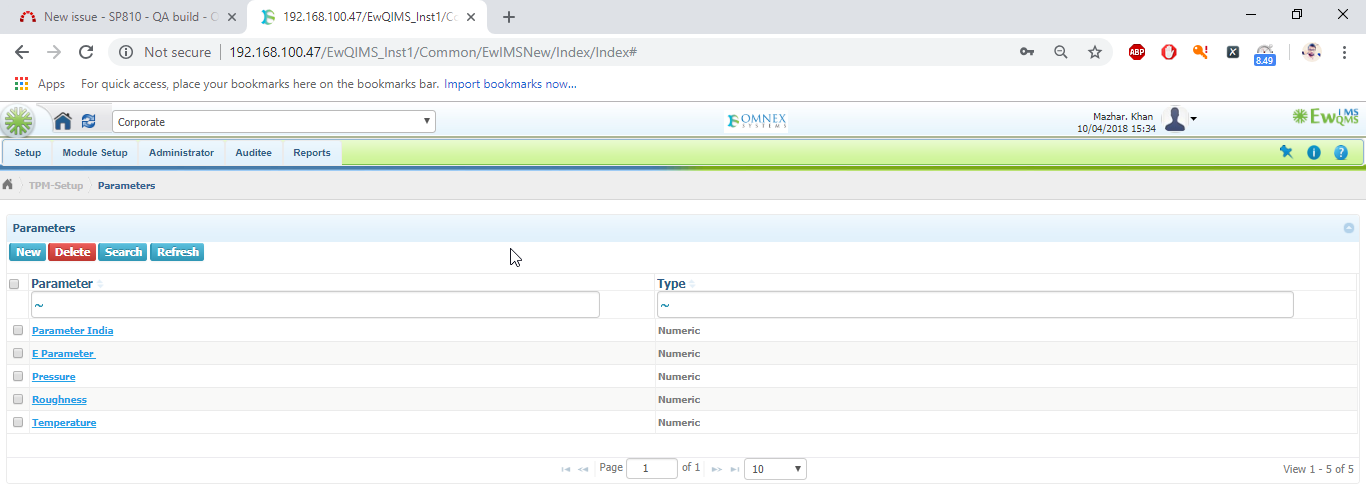Click the orange key extension icon

click(1201, 52)
